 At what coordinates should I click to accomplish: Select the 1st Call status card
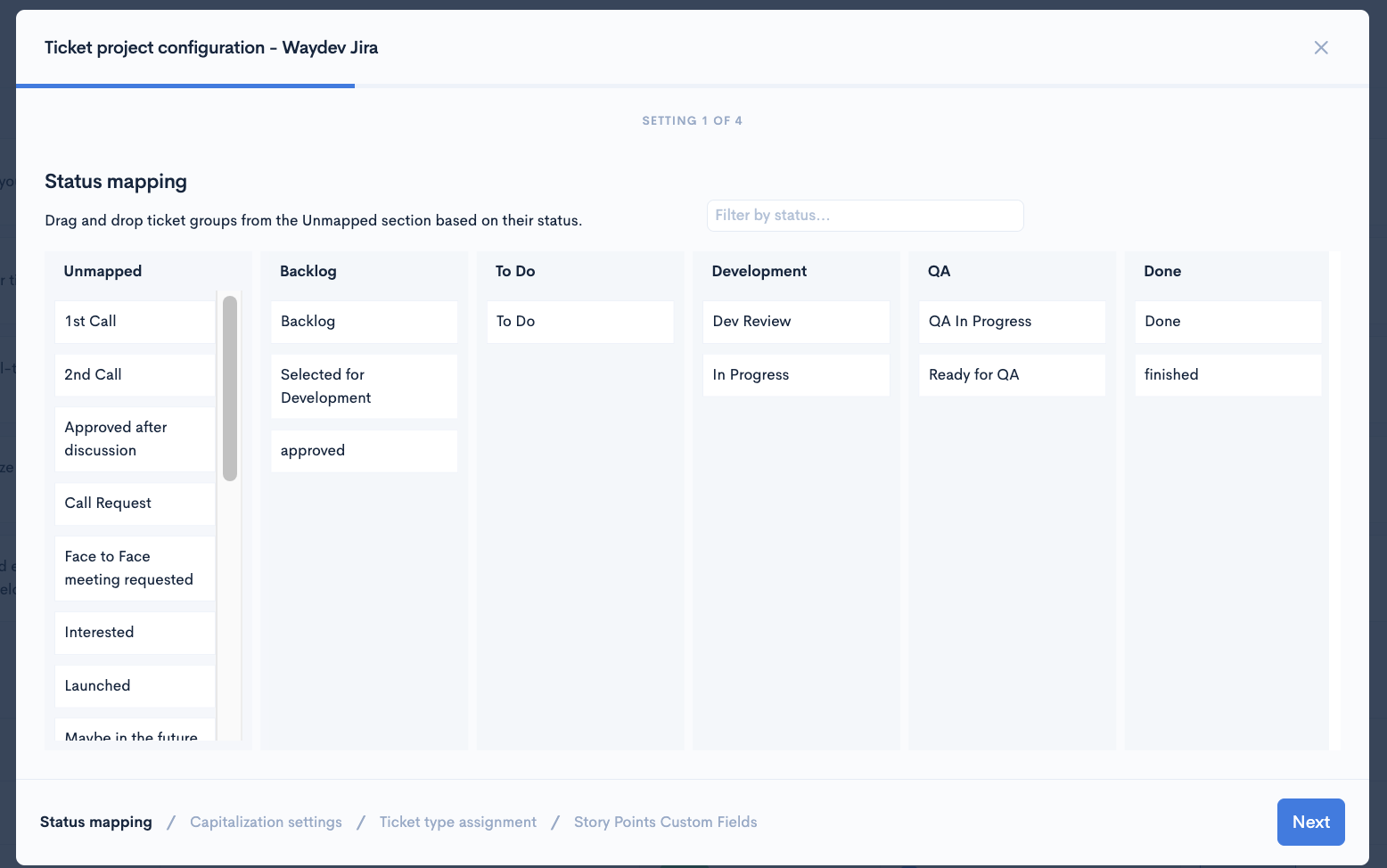(x=135, y=322)
